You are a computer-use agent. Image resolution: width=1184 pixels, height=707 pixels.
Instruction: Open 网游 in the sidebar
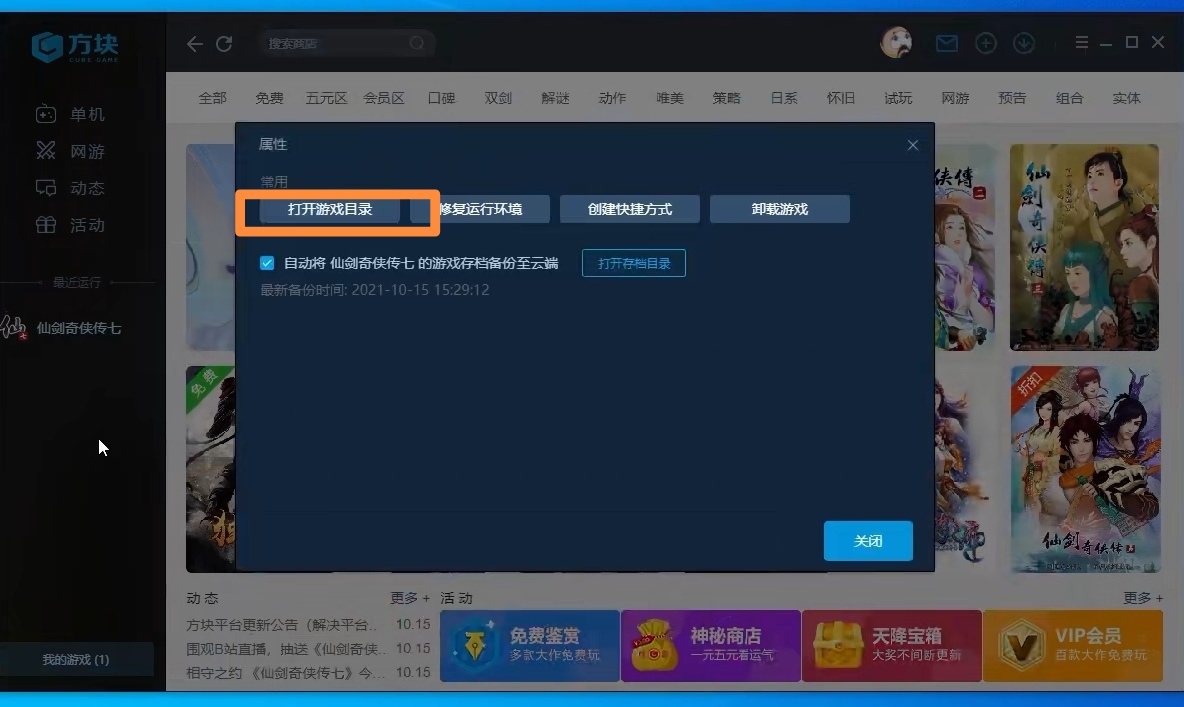click(88, 151)
